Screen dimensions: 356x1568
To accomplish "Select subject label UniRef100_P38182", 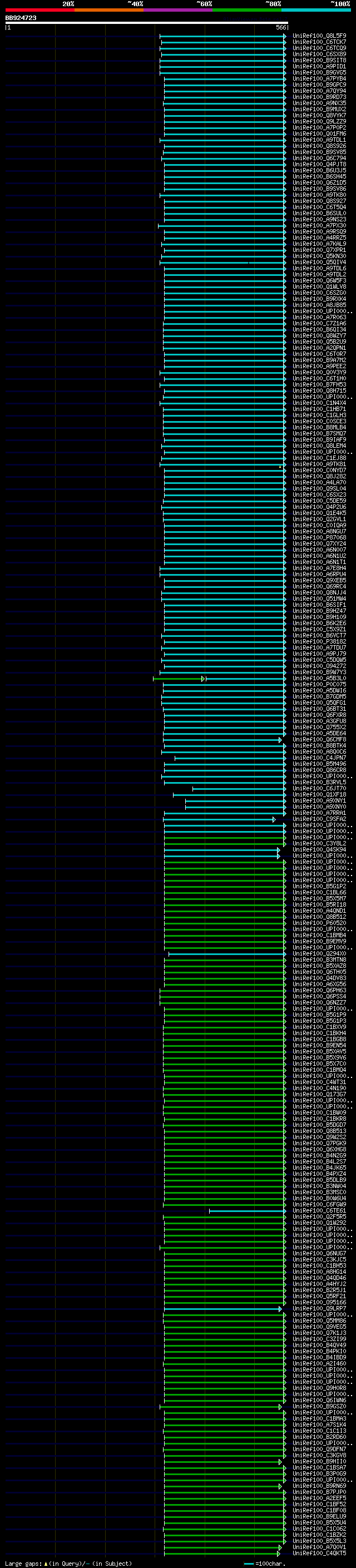I will point(319,641).
